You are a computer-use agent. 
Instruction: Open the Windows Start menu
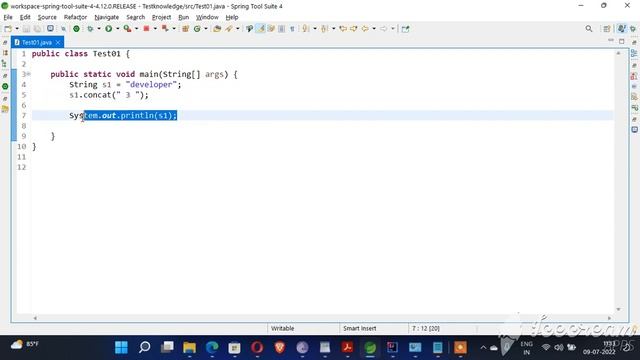tap(121, 347)
